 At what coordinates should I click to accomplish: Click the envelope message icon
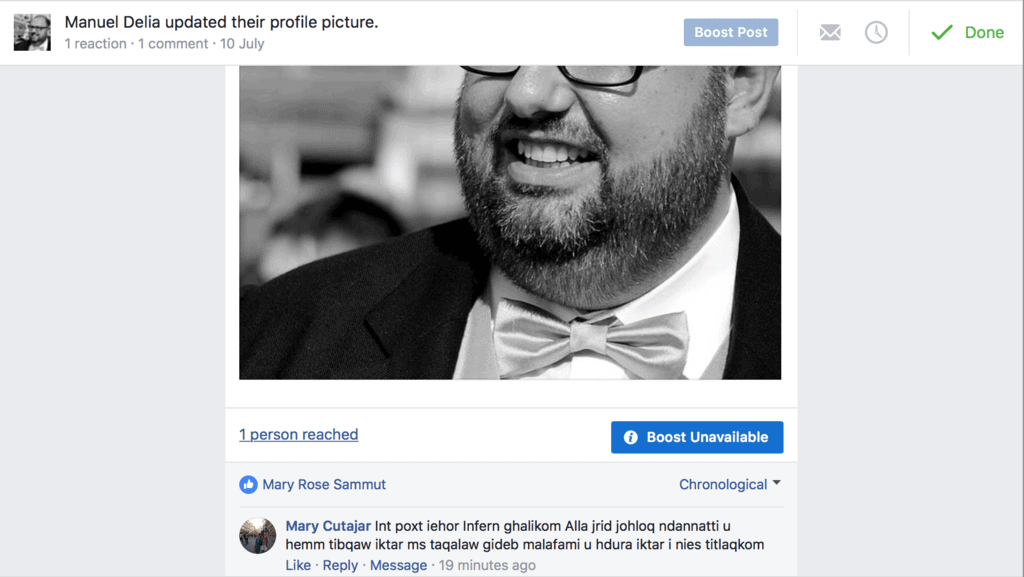[x=830, y=32]
